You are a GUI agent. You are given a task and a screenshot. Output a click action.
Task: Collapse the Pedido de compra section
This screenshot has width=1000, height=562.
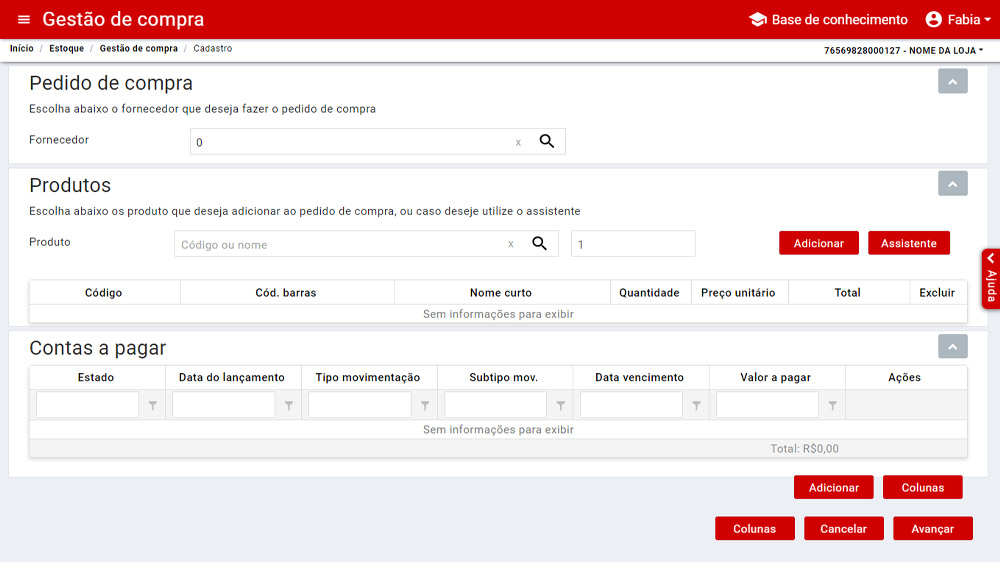click(x=952, y=82)
